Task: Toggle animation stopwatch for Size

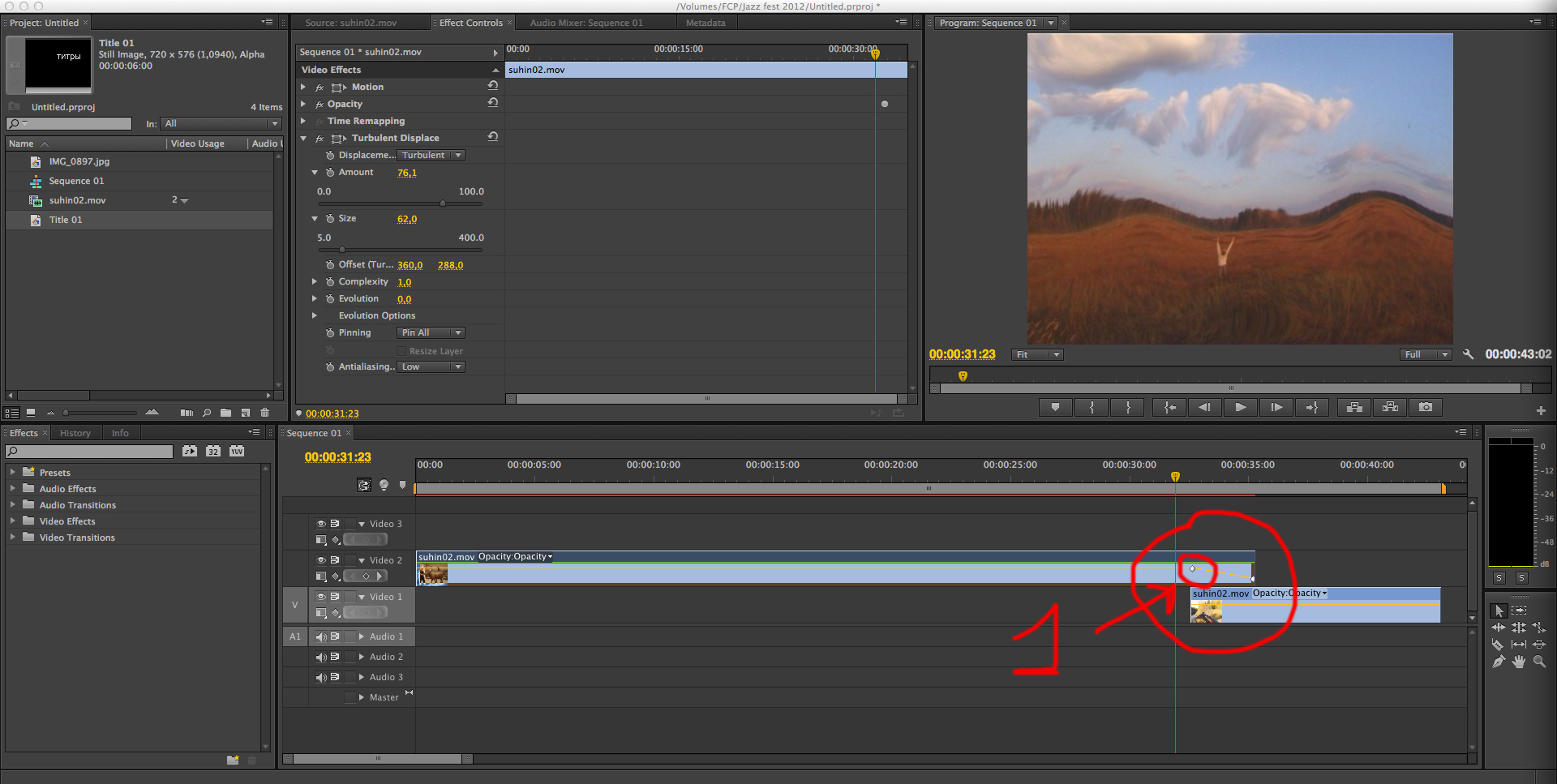Action: (330, 218)
